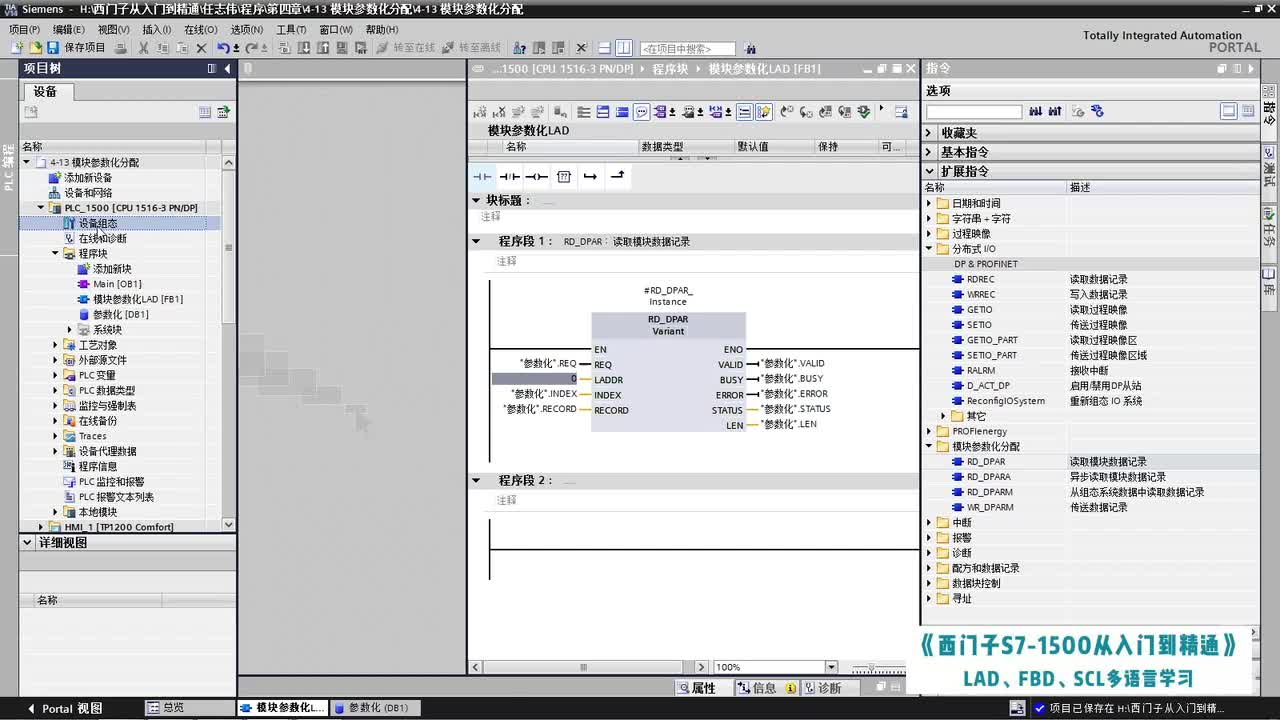
Task: Open the 视图(V) menu
Action: [x=113, y=30]
